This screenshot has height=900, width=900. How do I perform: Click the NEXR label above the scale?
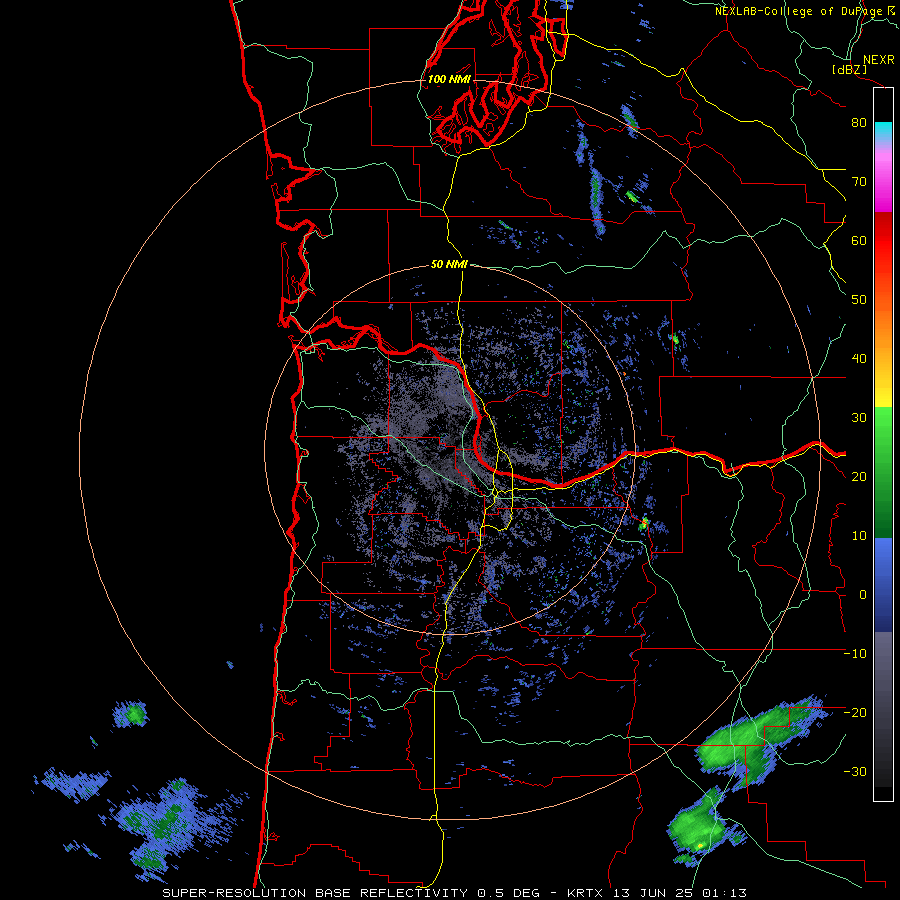pos(878,60)
